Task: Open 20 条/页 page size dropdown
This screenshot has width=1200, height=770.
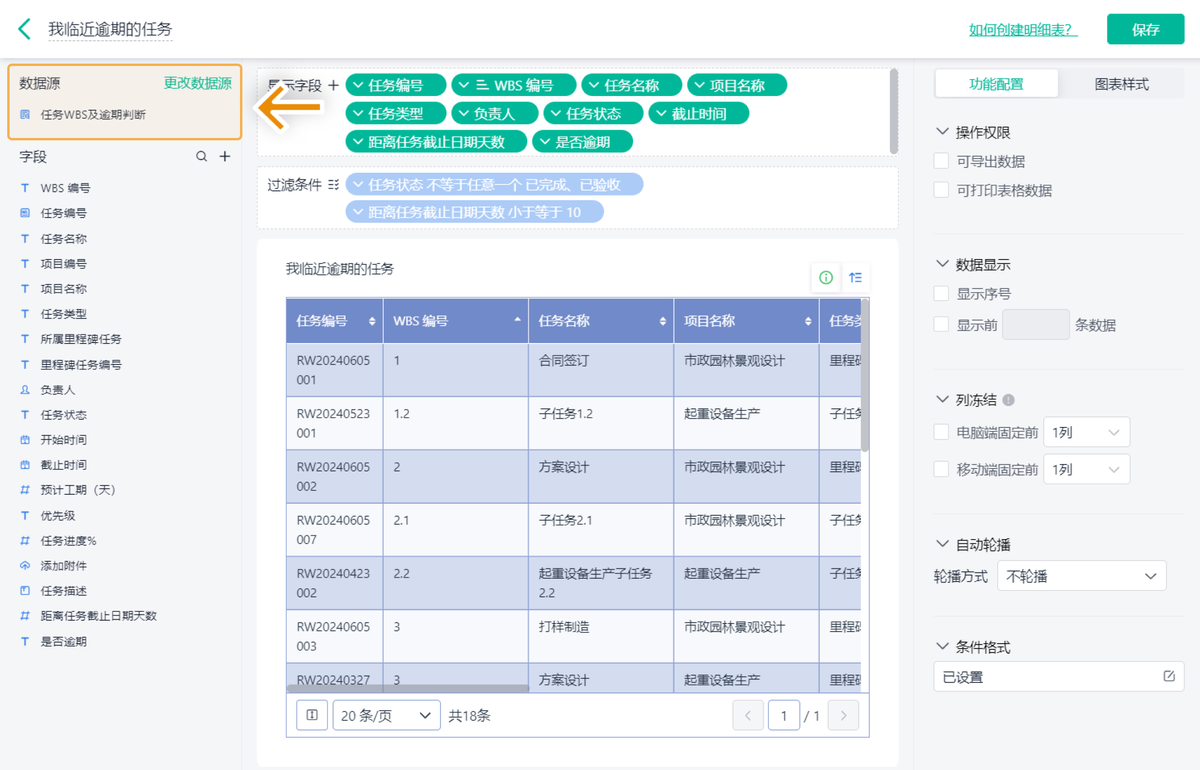Action: (386, 715)
